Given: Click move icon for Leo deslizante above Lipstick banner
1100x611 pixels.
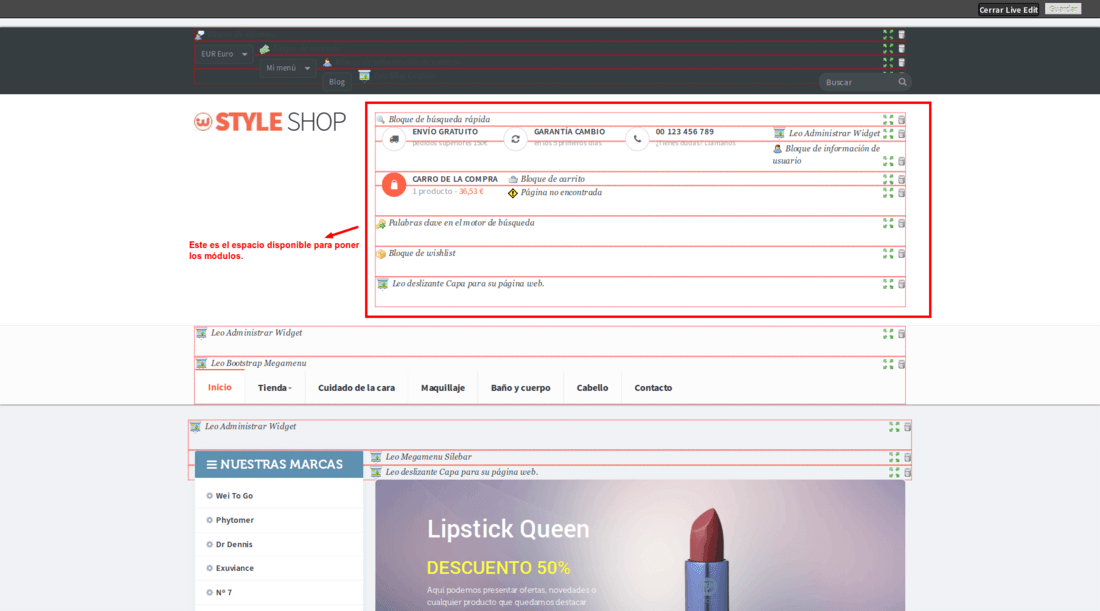Looking at the screenshot, I should tap(894, 473).
